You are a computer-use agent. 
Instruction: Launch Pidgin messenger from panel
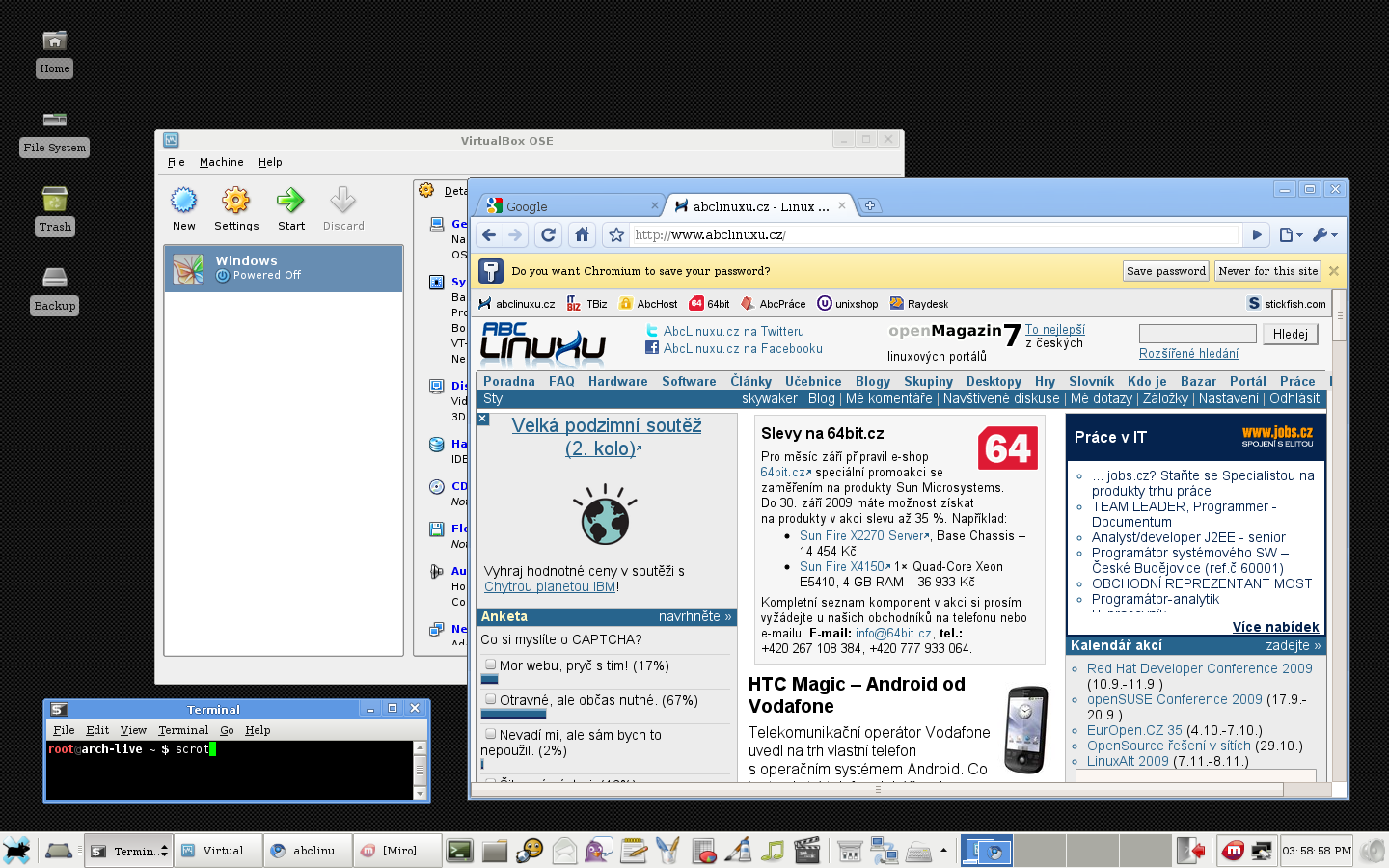click(x=599, y=851)
